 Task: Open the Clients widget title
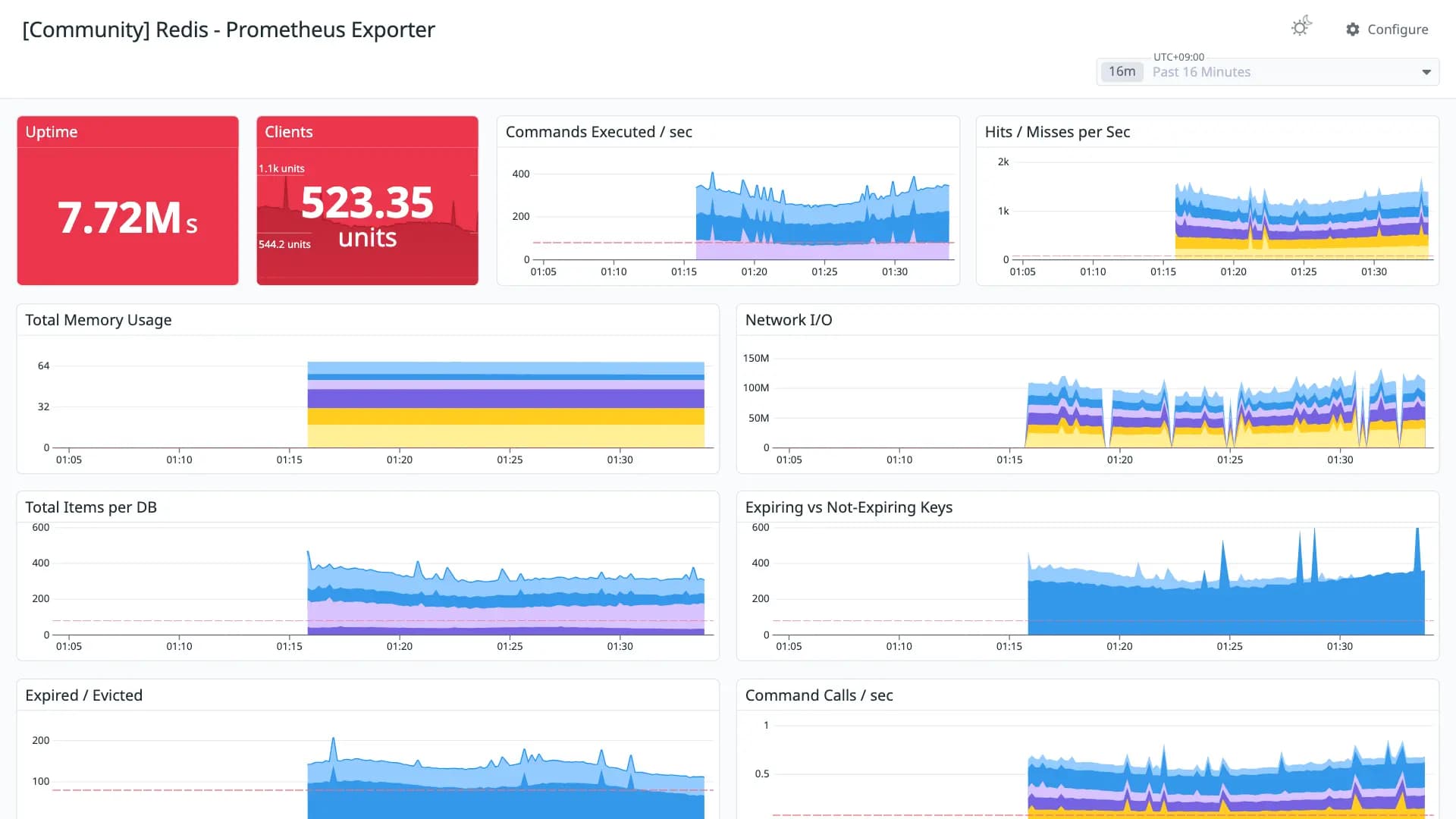pos(288,132)
